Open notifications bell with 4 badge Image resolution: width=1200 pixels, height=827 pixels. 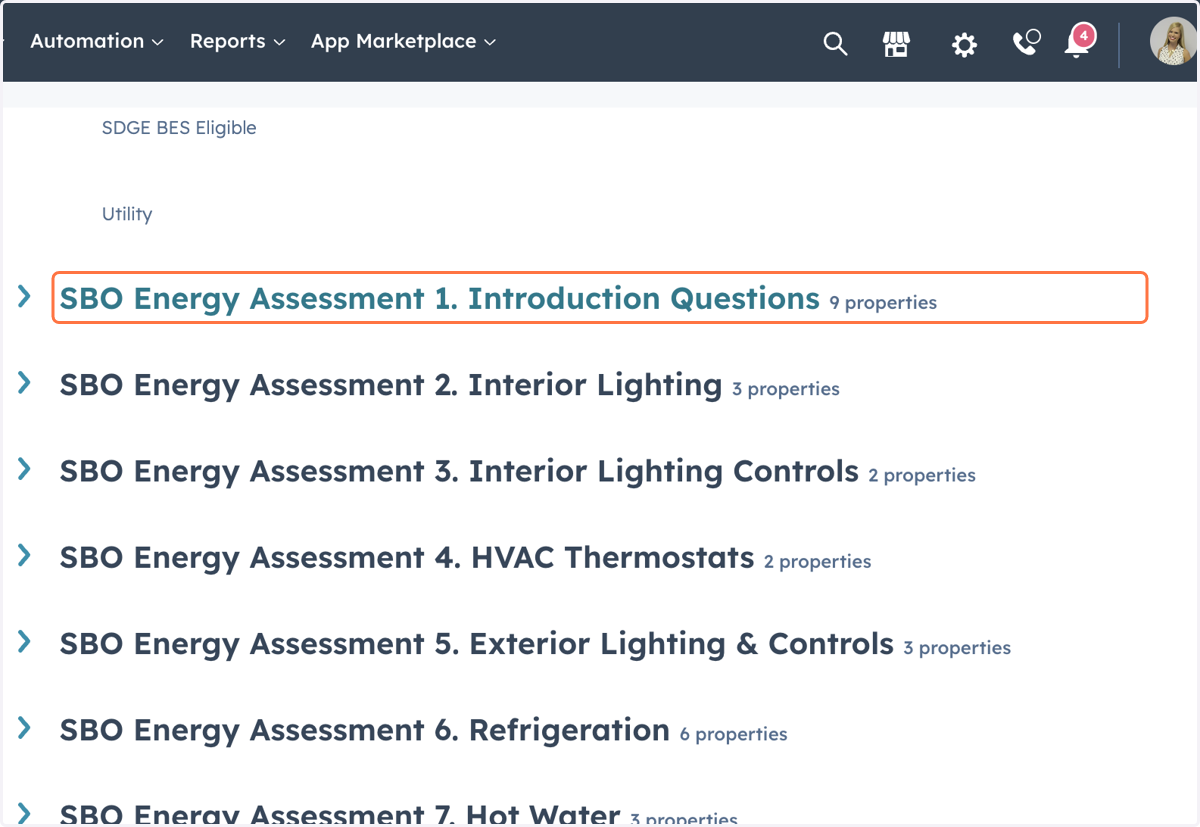point(1079,42)
